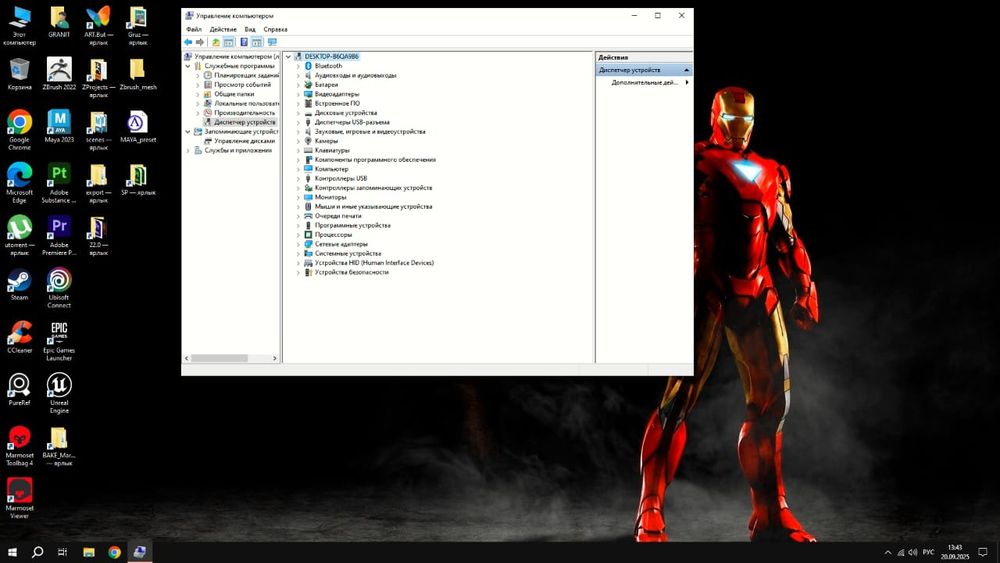
Task: Expand the Дисковые устройства category
Action: [298, 113]
